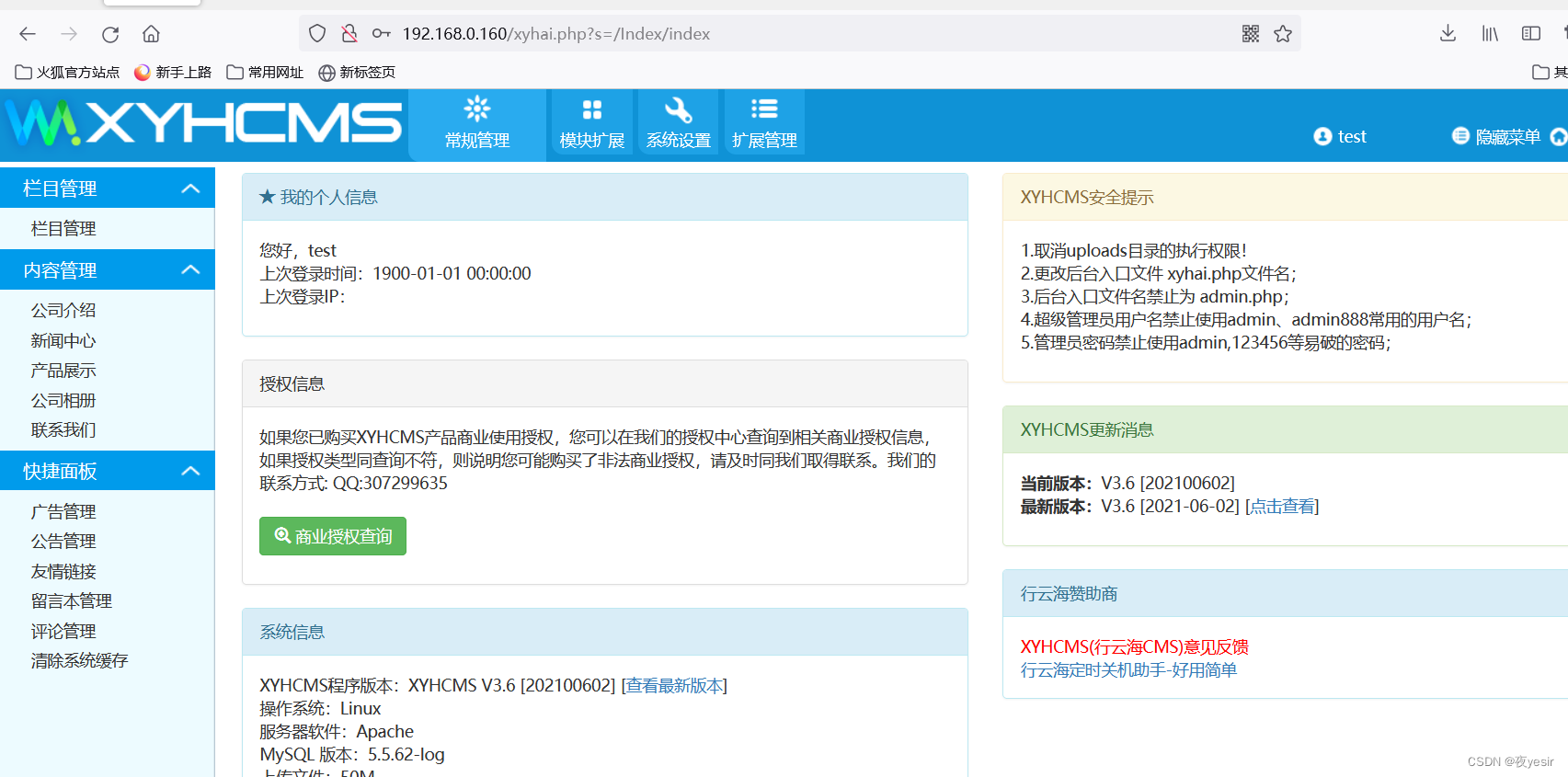This screenshot has width=1568, height=777.
Task: Open 公告管理 in the sidebar
Action: [x=63, y=542]
